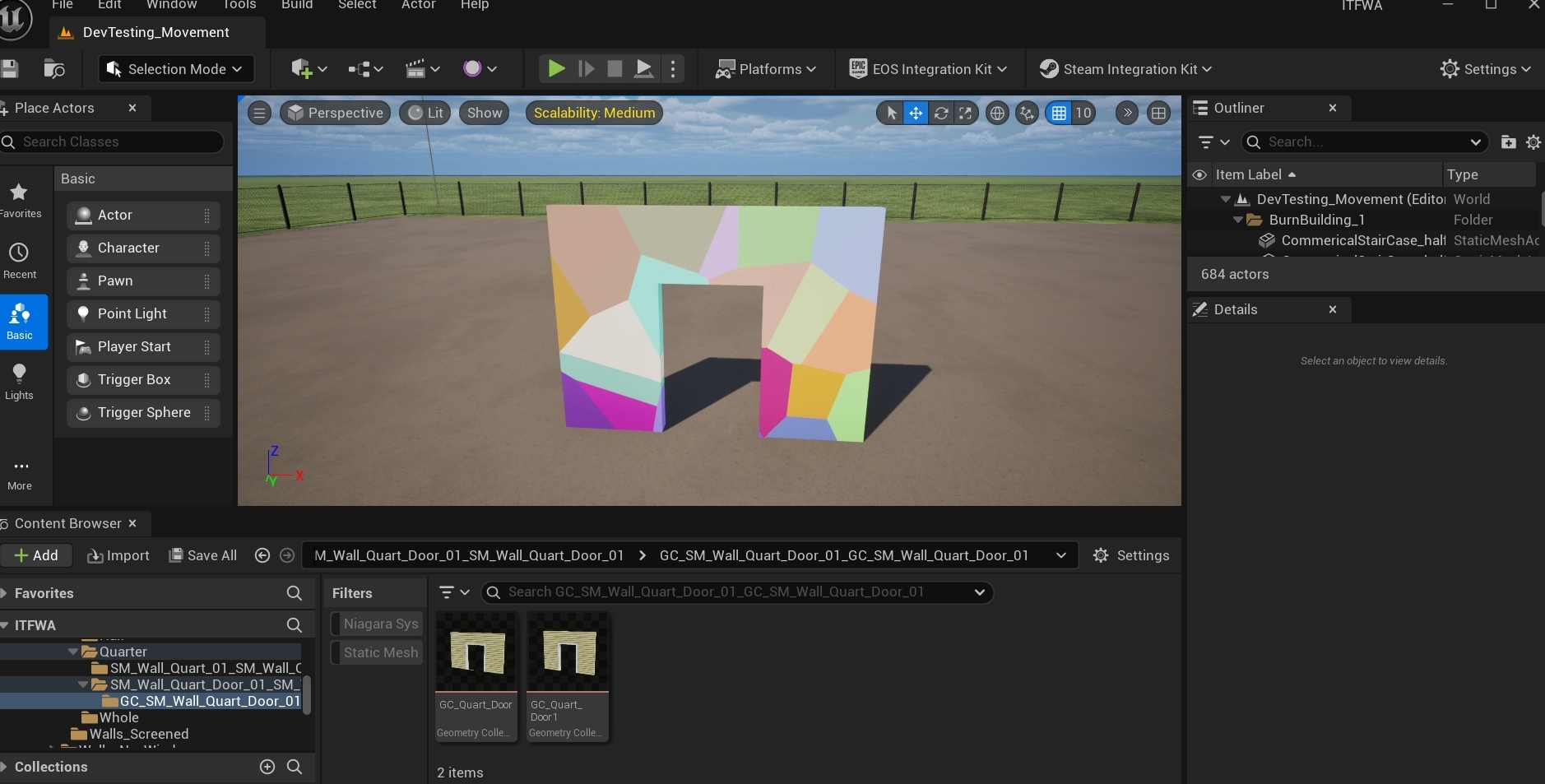Switch to the DevTesting_Movement tab
1545x784 pixels.
coord(156,32)
